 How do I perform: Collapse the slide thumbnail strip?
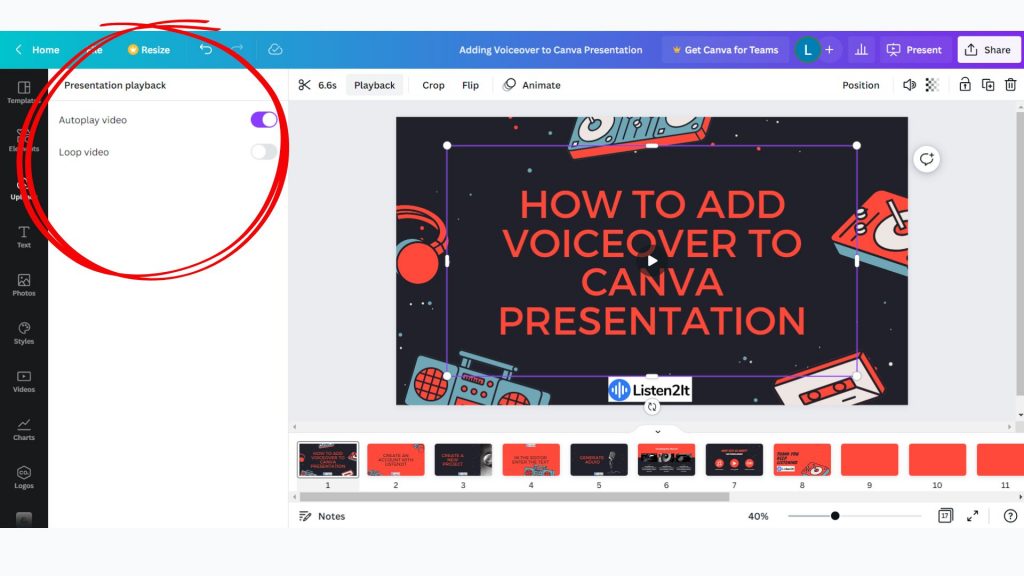pyautogui.click(x=658, y=432)
